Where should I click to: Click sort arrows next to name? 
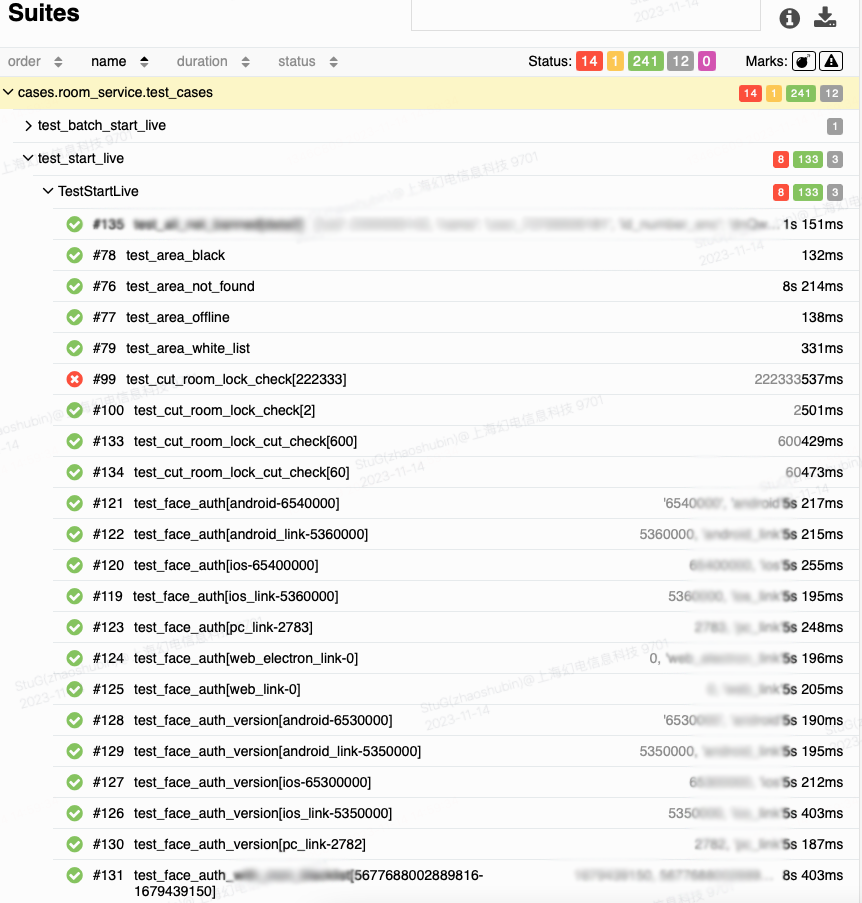pyautogui.click(x=144, y=62)
